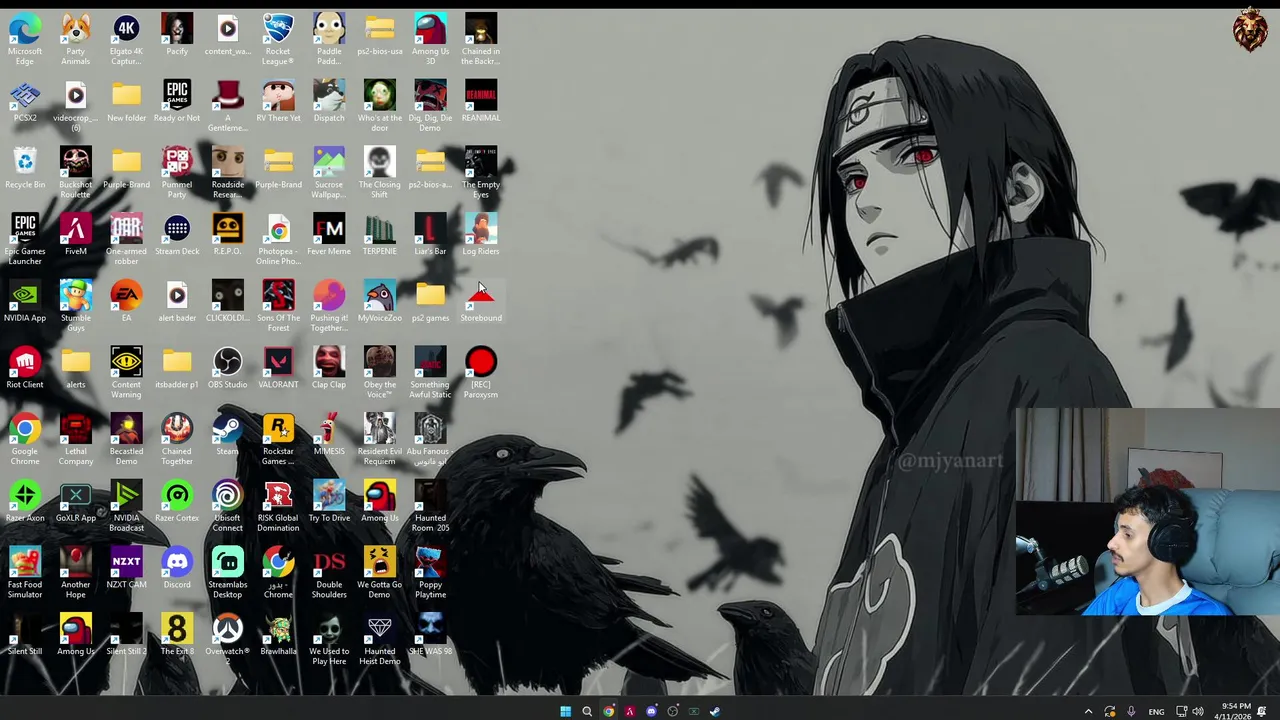Launch the EA app shortcut
This screenshot has width=1280, height=720.
(126, 302)
